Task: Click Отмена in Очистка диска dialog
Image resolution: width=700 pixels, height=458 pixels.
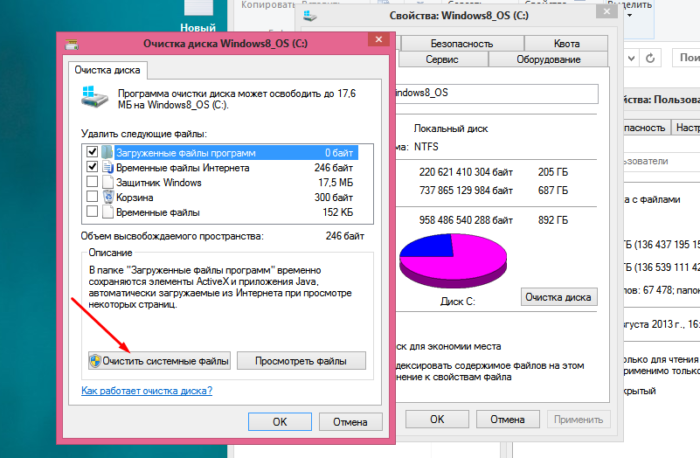Action: [350, 422]
